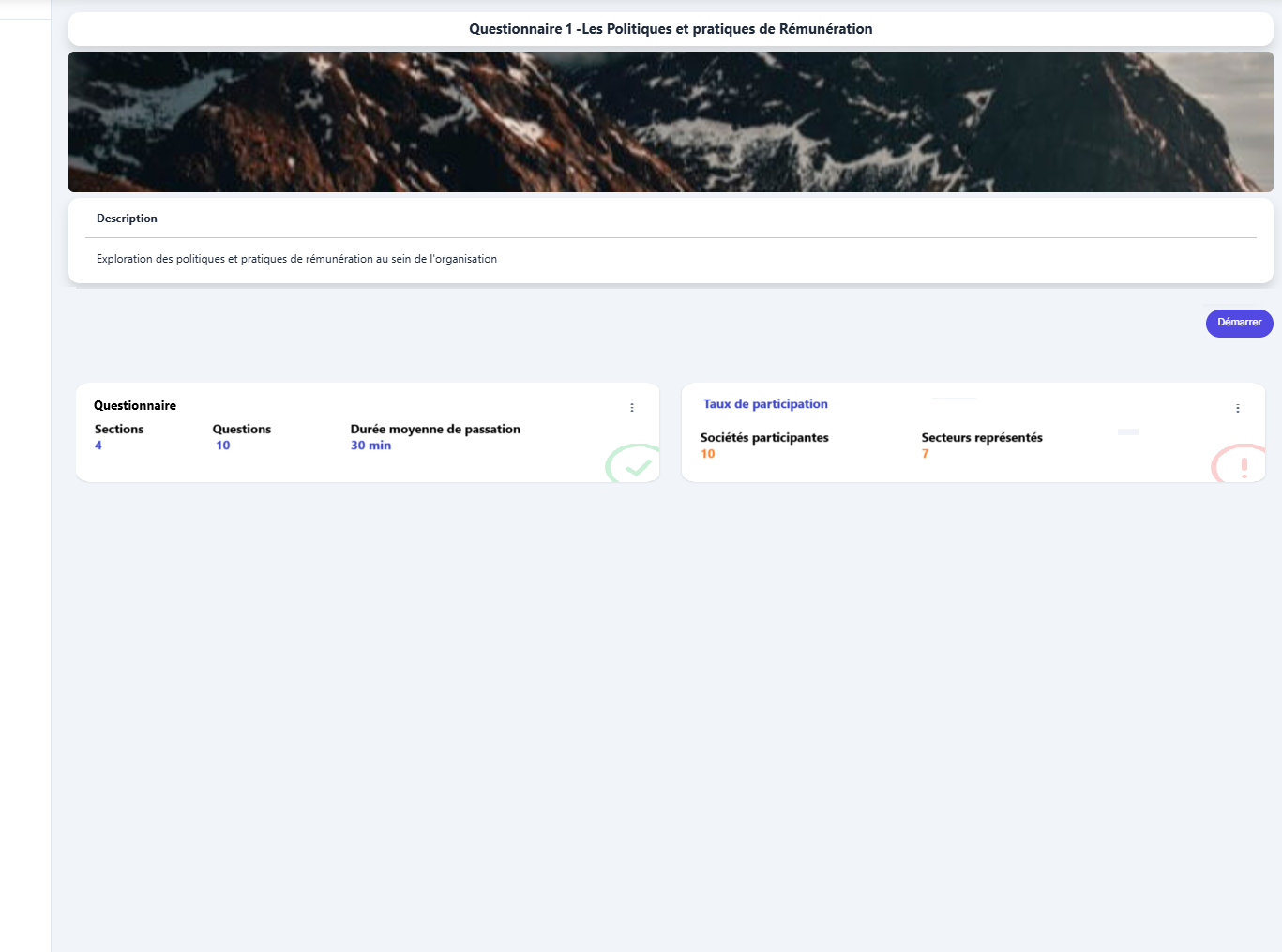The image size is (1282, 952).
Task: Click the orange Sociétés participantes value 10
Action: tap(708, 454)
